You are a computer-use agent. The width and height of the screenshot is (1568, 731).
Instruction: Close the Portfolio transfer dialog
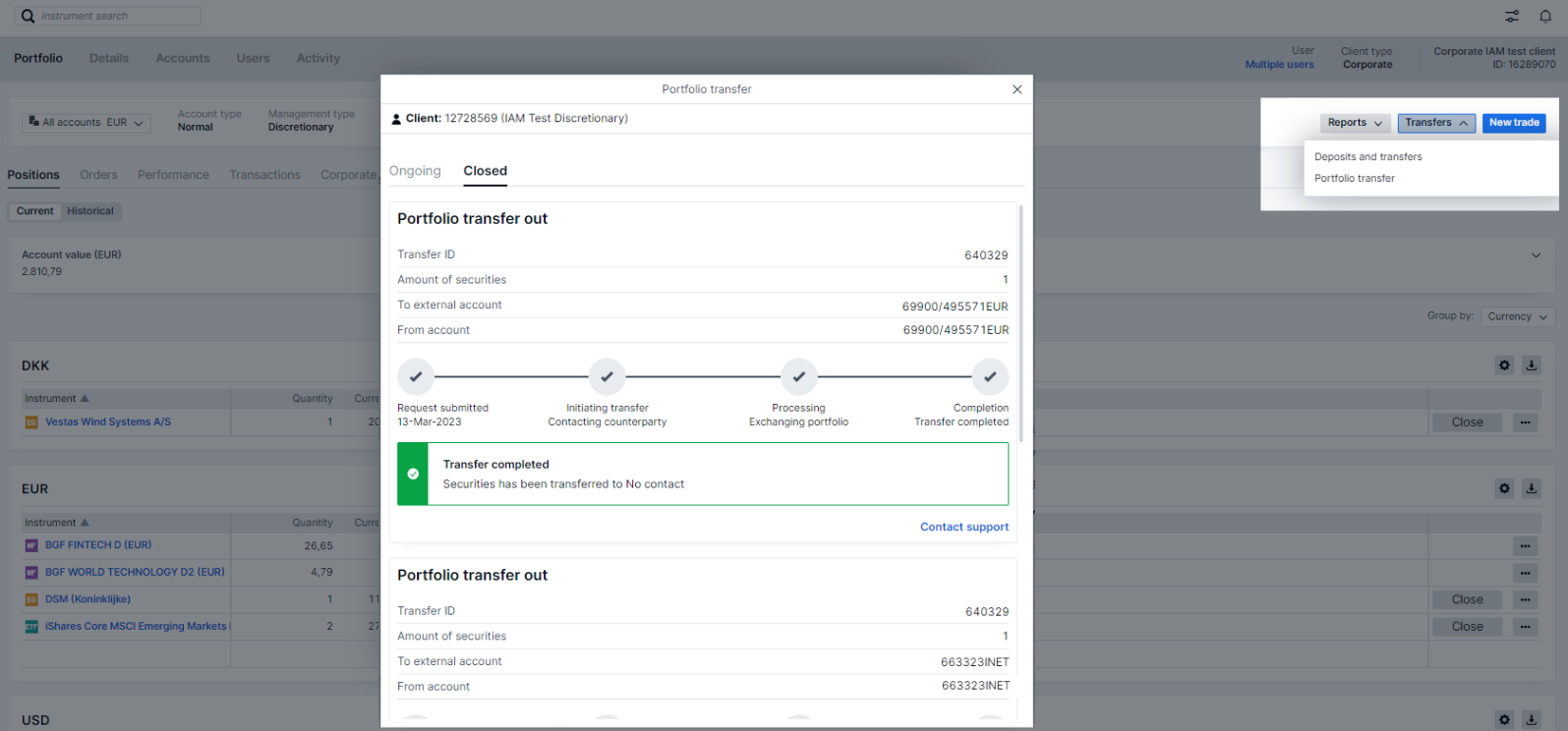1016,89
